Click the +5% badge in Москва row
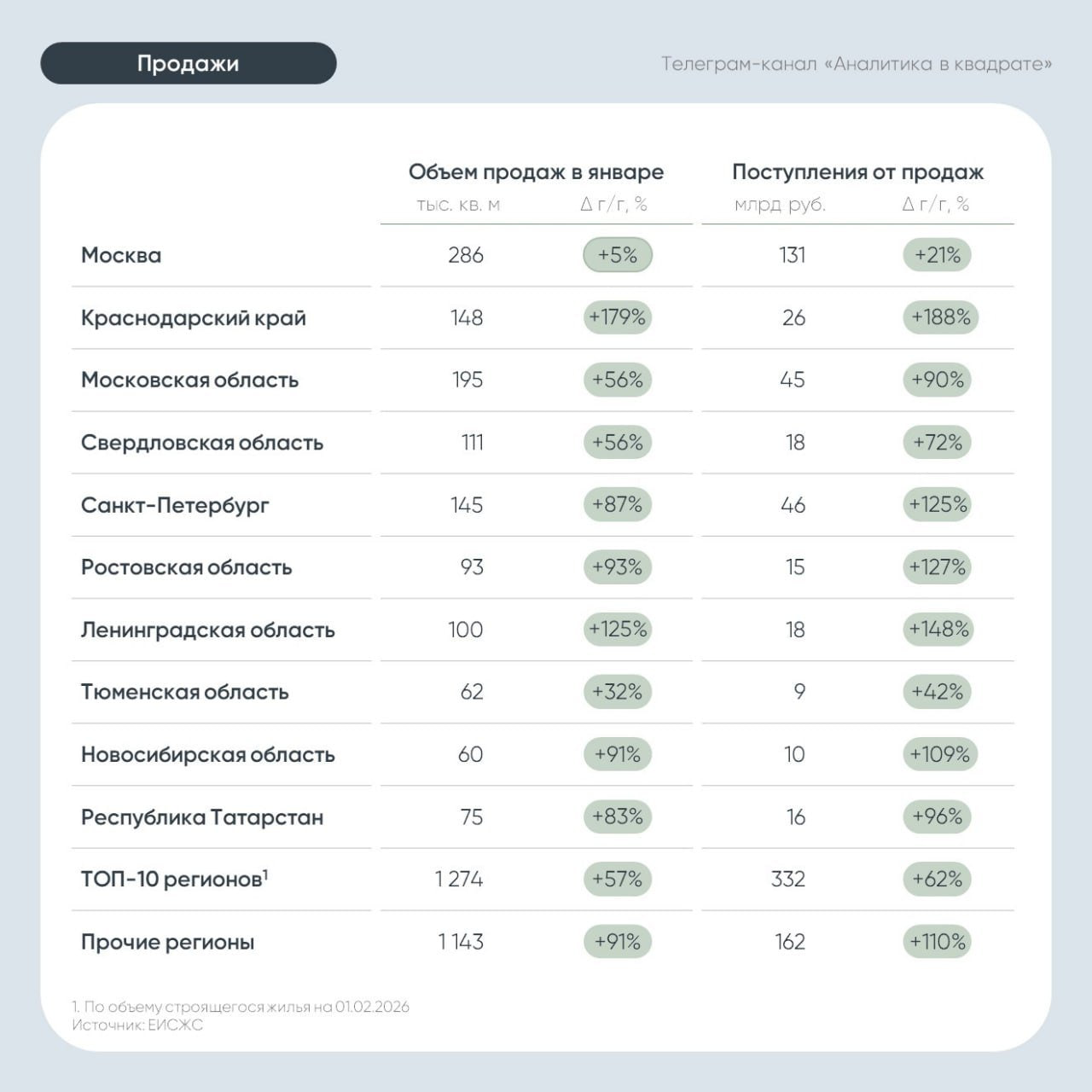The height and width of the screenshot is (1092, 1092). [618, 255]
